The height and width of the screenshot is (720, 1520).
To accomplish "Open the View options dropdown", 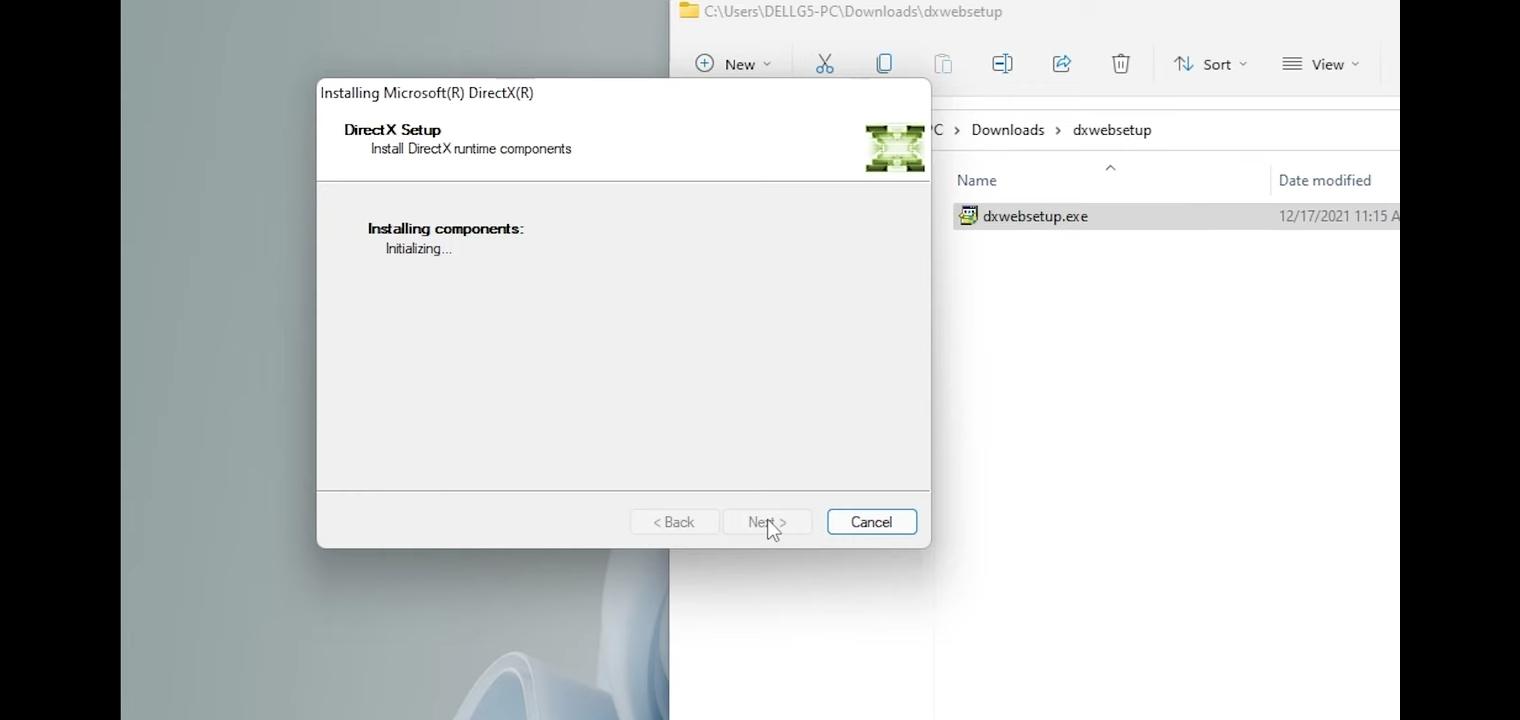I will (1357, 63).
